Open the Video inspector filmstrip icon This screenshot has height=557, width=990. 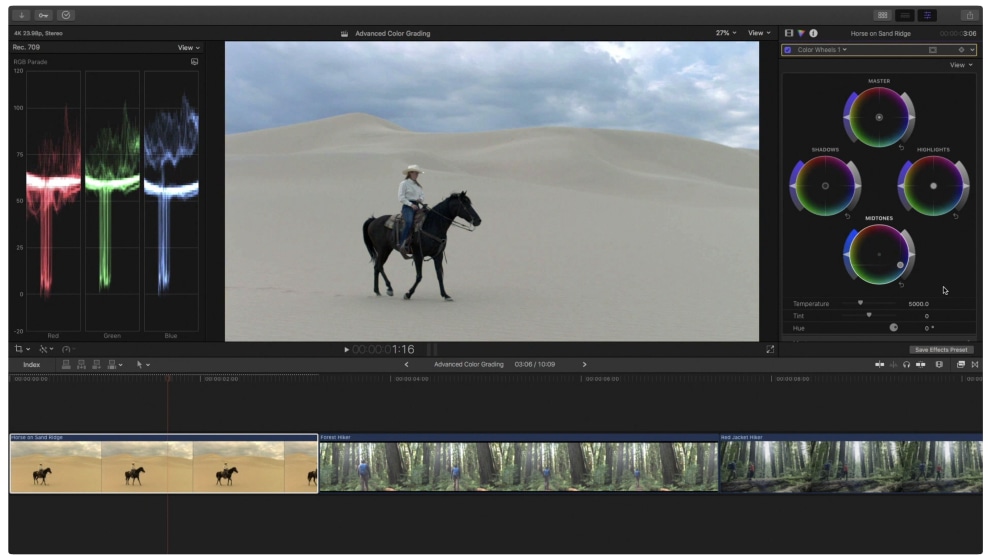pos(789,33)
